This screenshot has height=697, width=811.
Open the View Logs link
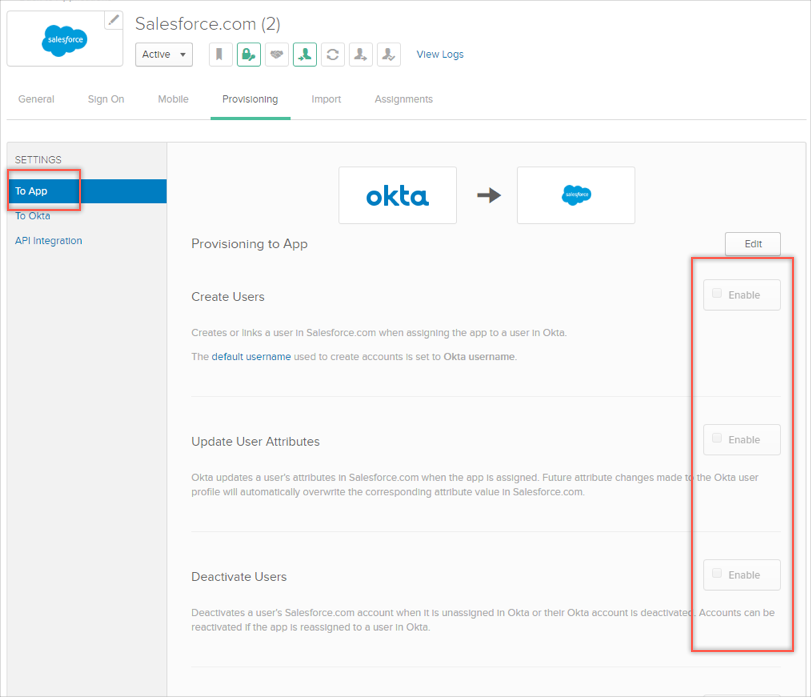point(440,55)
